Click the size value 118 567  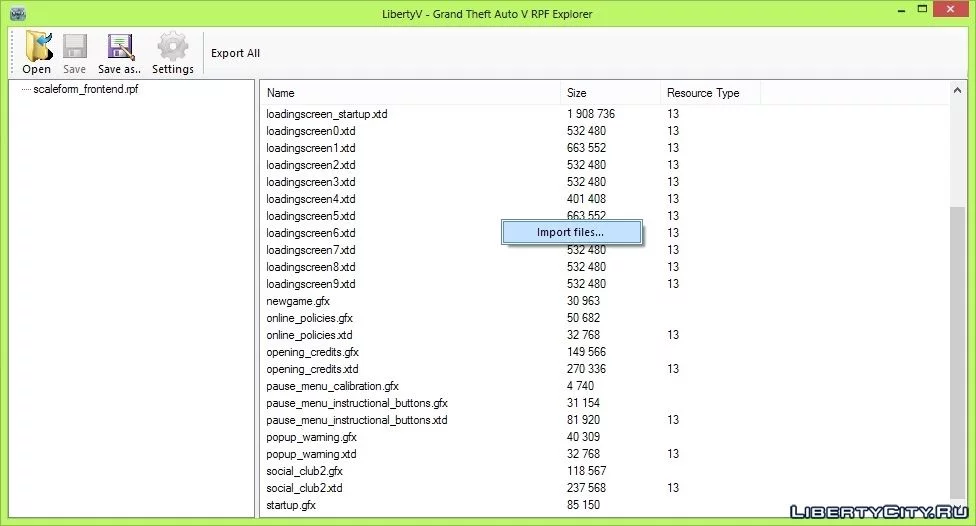(x=586, y=471)
